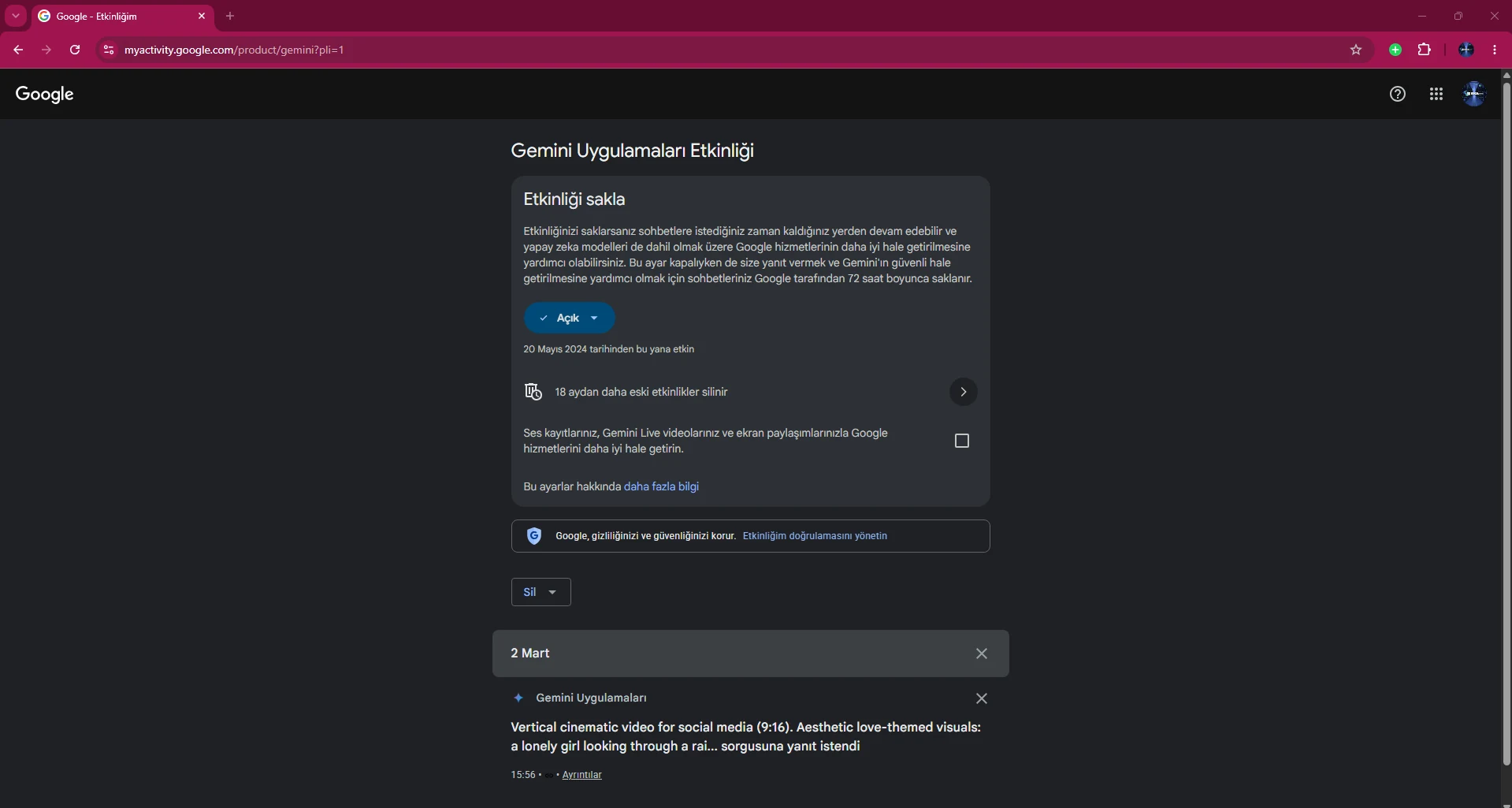Image resolution: width=1512 pixels, height=808 pixels.
Task: Go forward in browser history
Action: [46, 50]
